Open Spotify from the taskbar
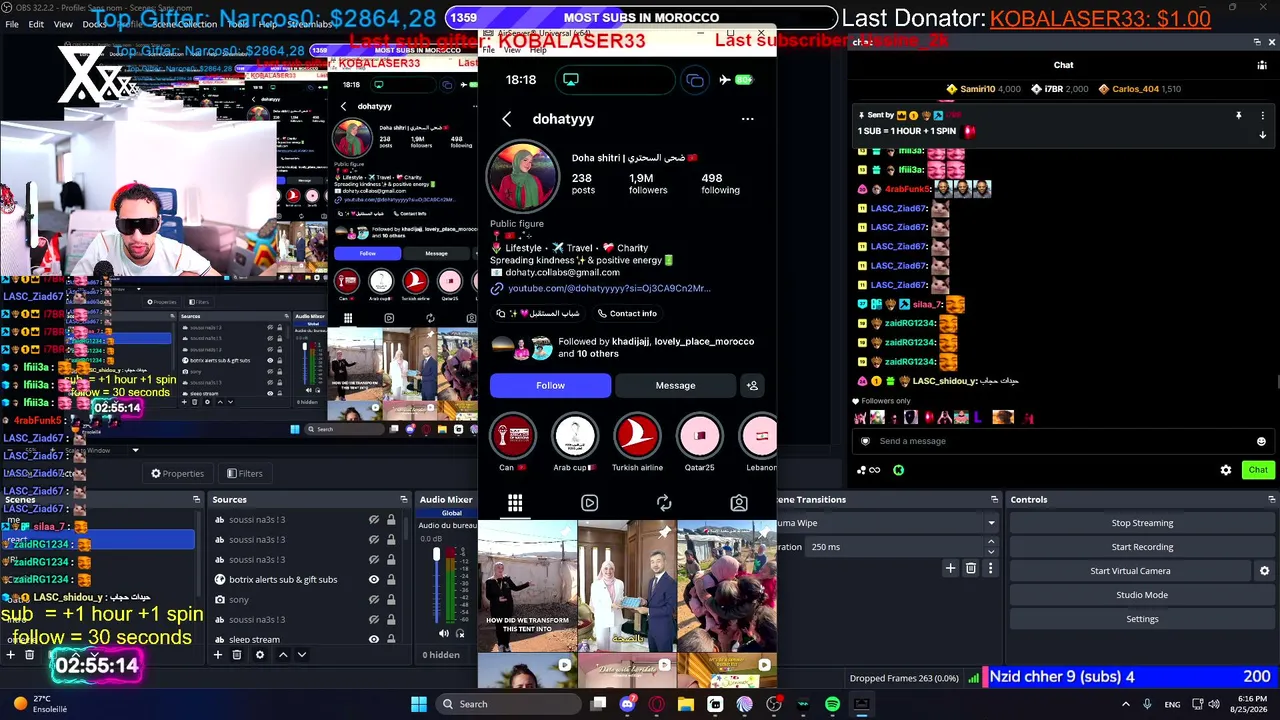The image size is (1280, 720). point(832,704)
